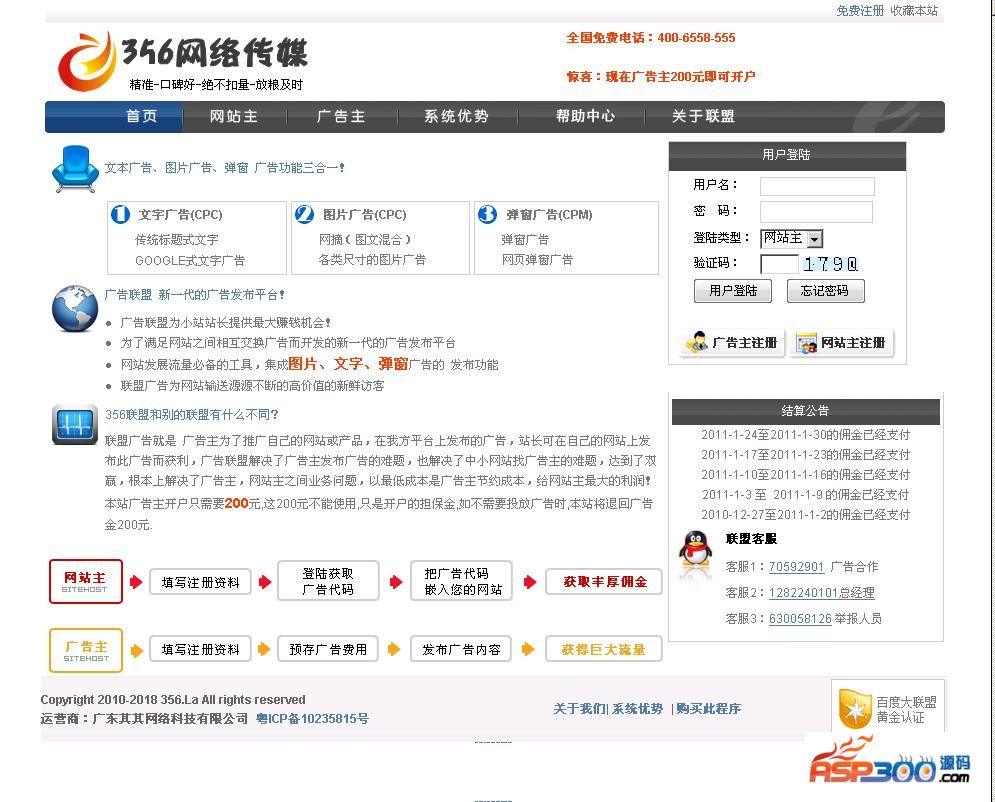Open the 帮助中心 navigation item
995x802 pixels.
[584, 116]
